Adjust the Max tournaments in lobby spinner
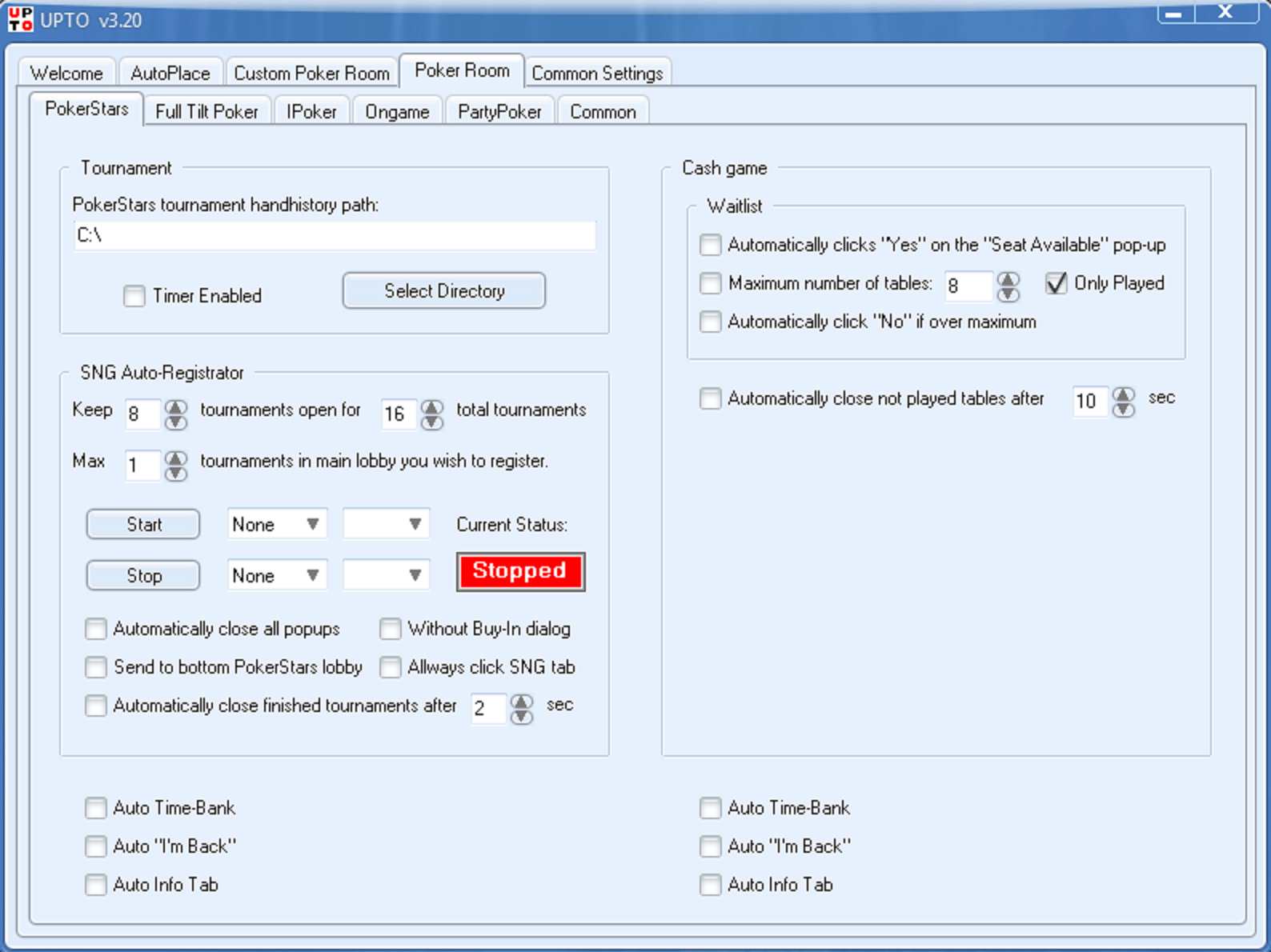The width and height of the screenshot is (1271, 952). coord(176,465)
